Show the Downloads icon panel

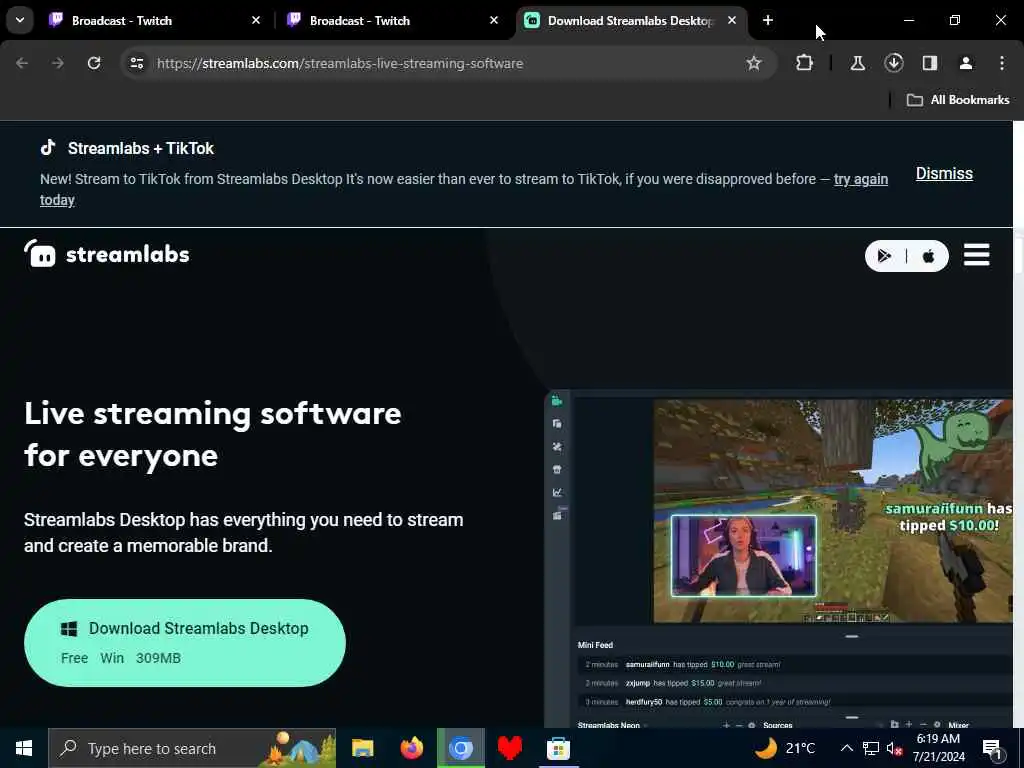(893, 63)
